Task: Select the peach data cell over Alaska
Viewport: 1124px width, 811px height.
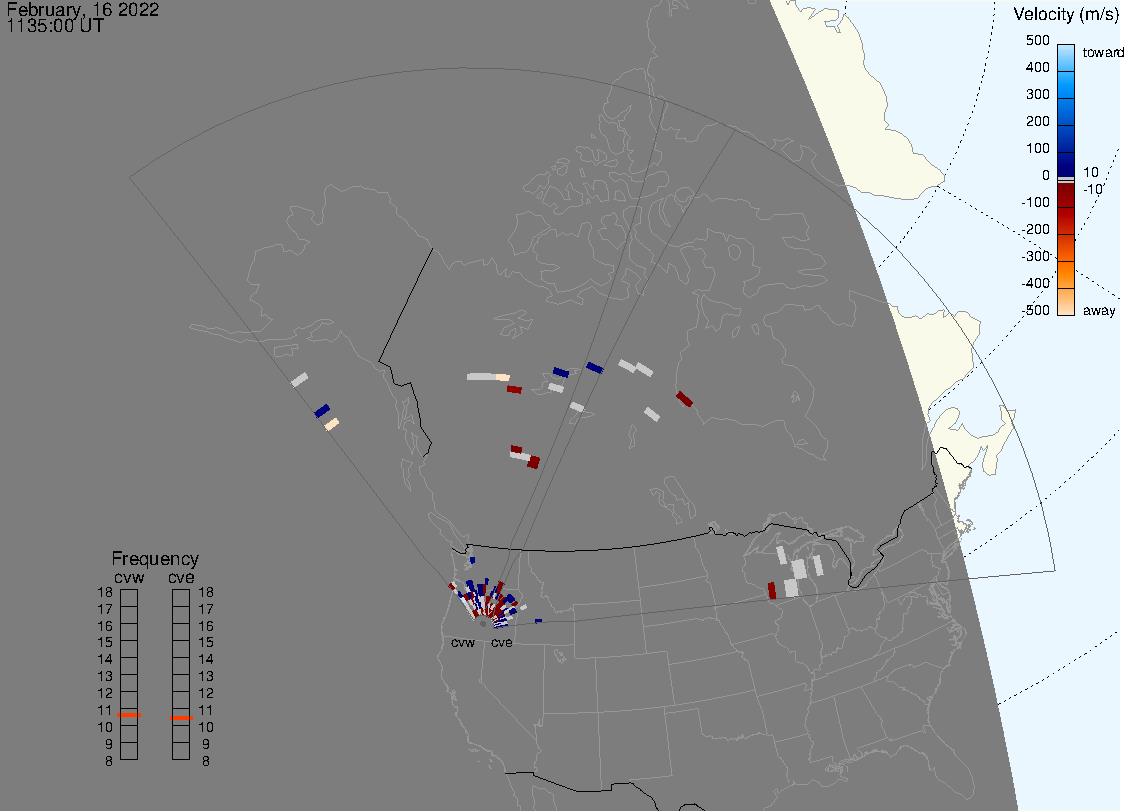Action: pos(331,424)
